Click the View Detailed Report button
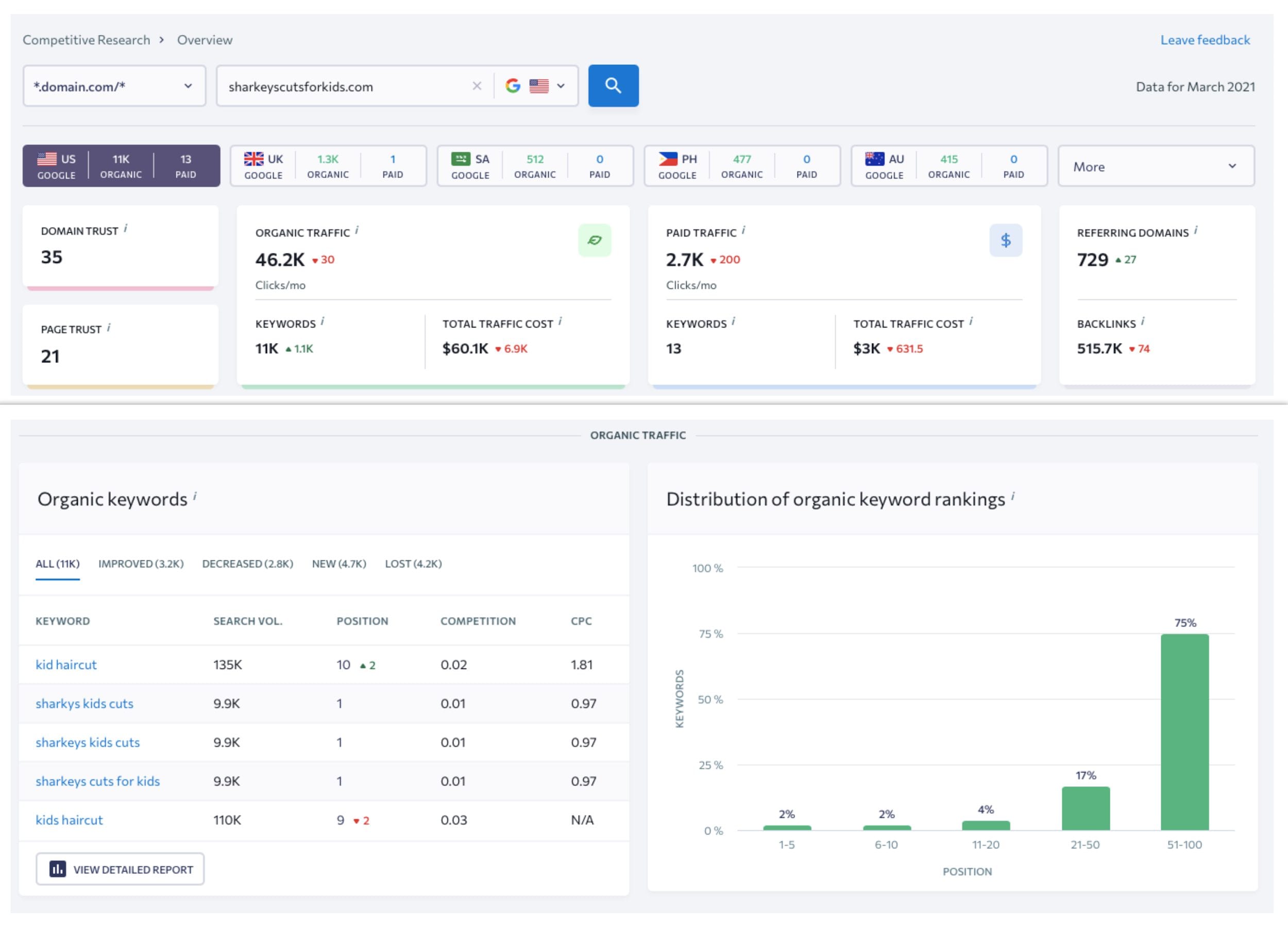This screenshot has width=1288, height=927. [x=120, y=869]
